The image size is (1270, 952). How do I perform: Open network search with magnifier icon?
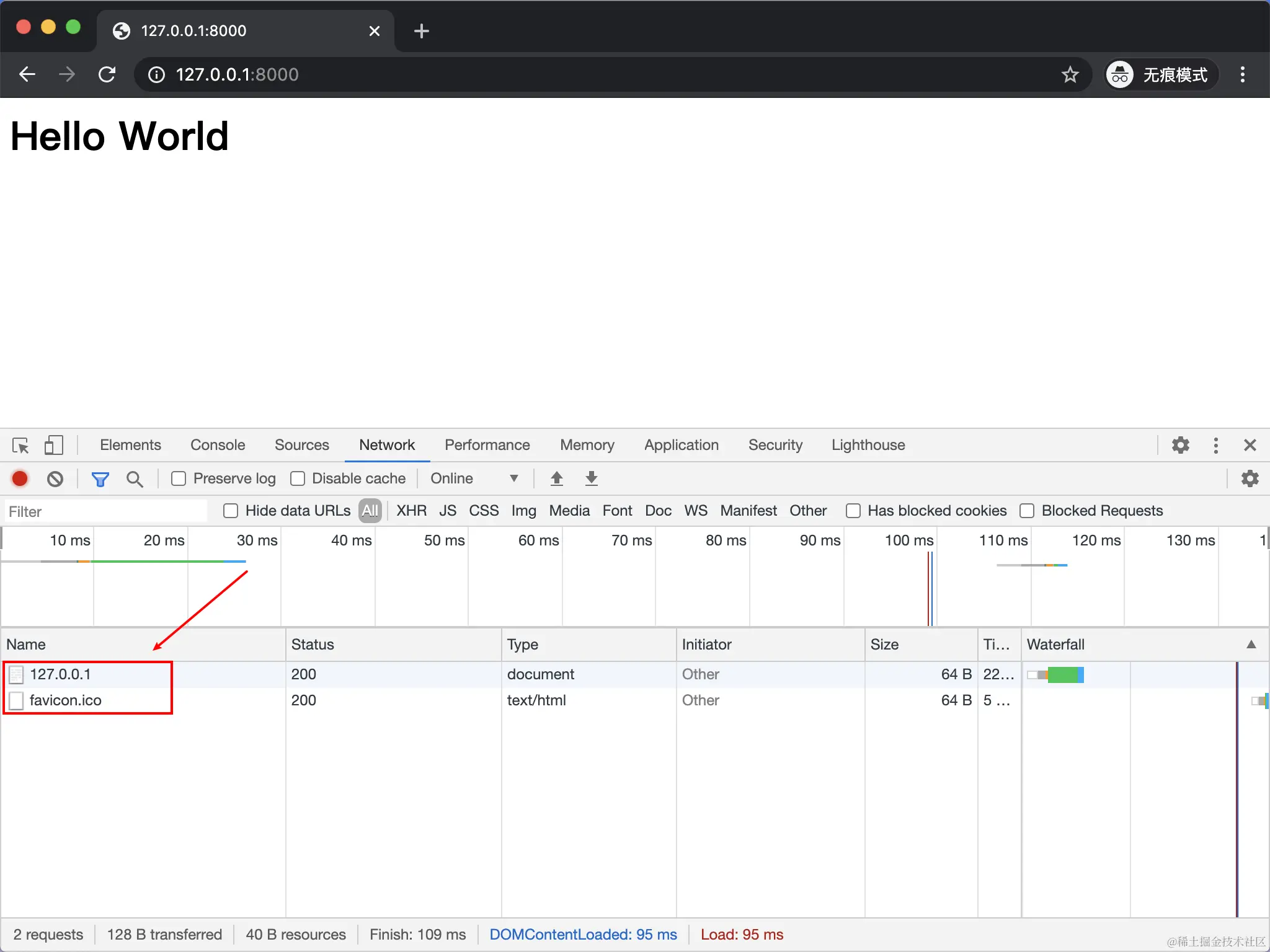pyautogui.click(x=135, y=478)
